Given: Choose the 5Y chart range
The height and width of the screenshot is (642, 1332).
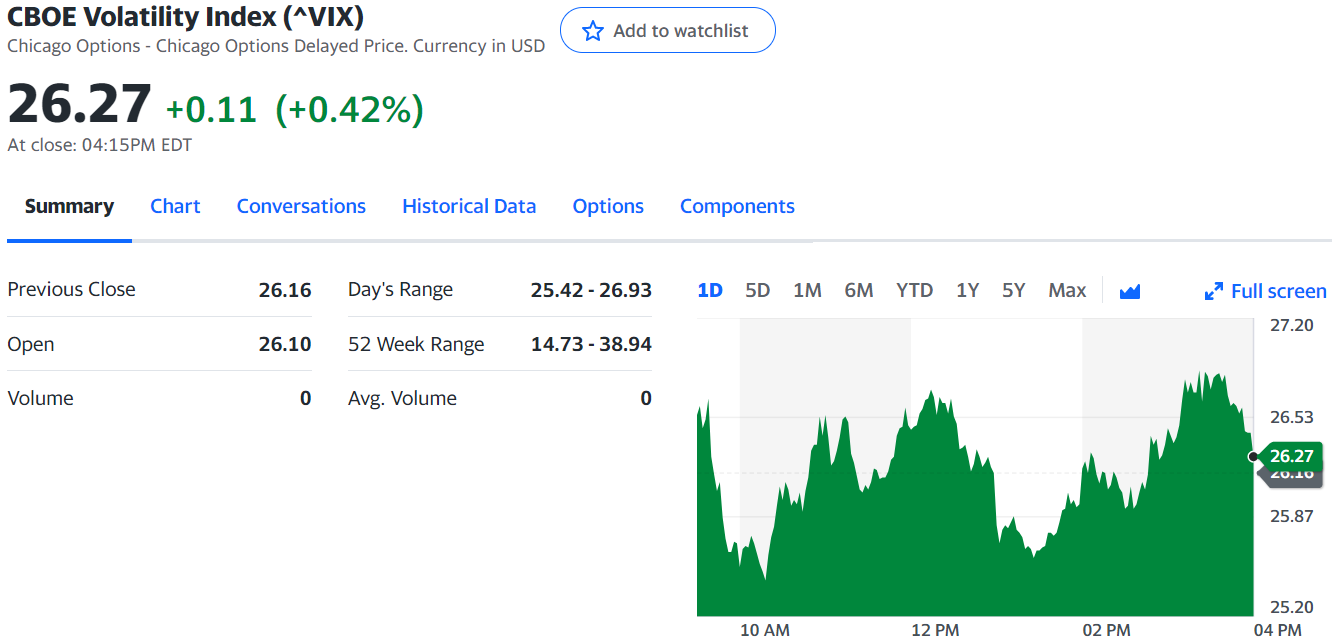Looking at the screenshot, I should (x=1014, y=290).
